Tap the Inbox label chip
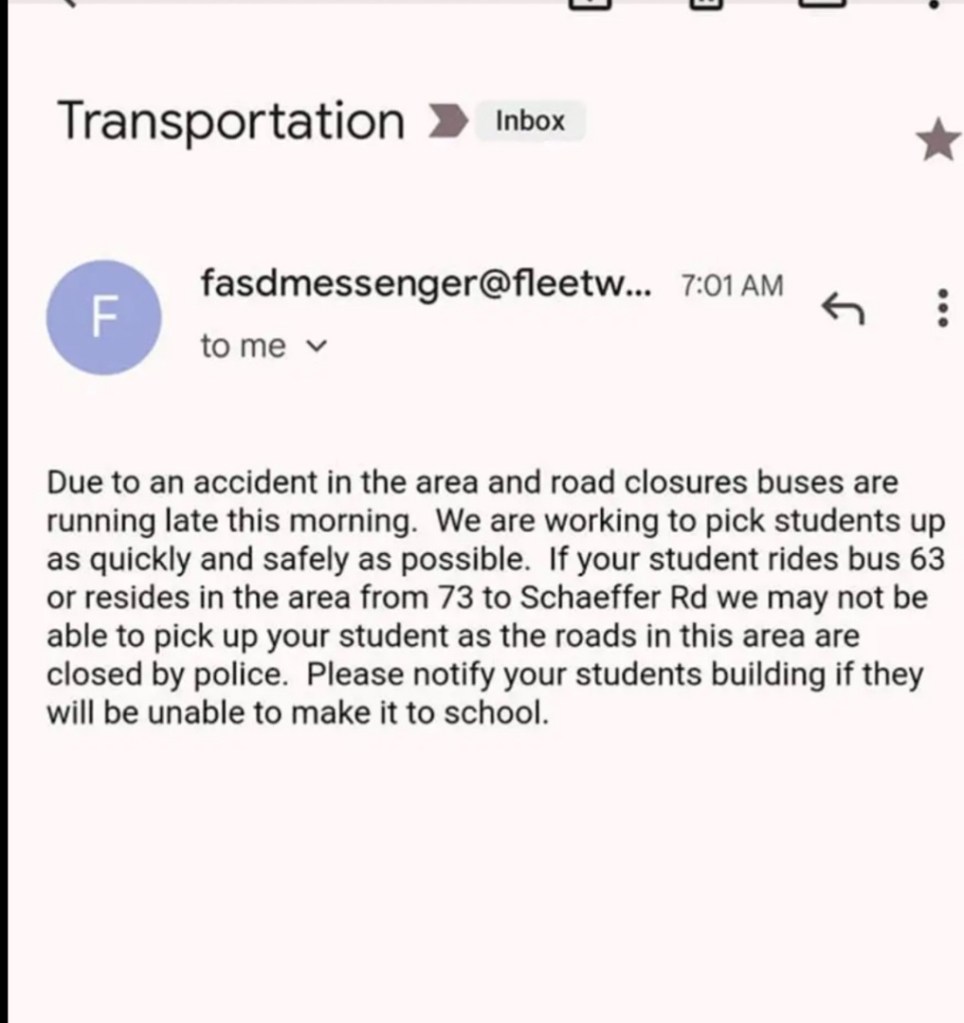The height and width of the screenshot is (1023, 964). pos(530,122)
